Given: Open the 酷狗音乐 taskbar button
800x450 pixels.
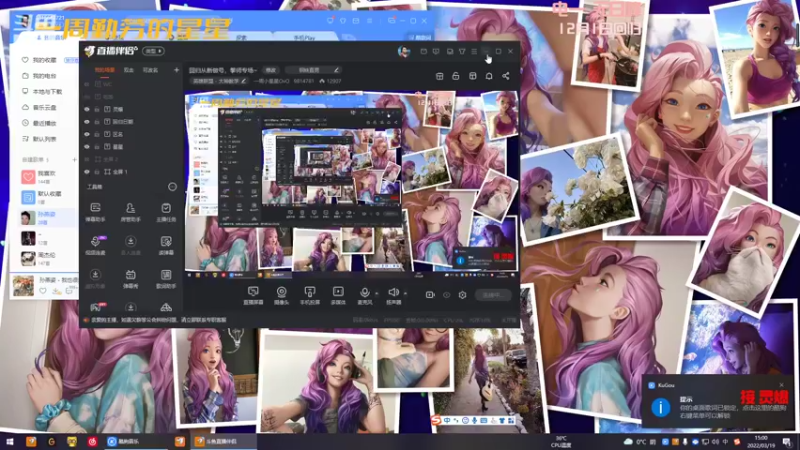Looking at the screenshot, I should click(136, 442).
